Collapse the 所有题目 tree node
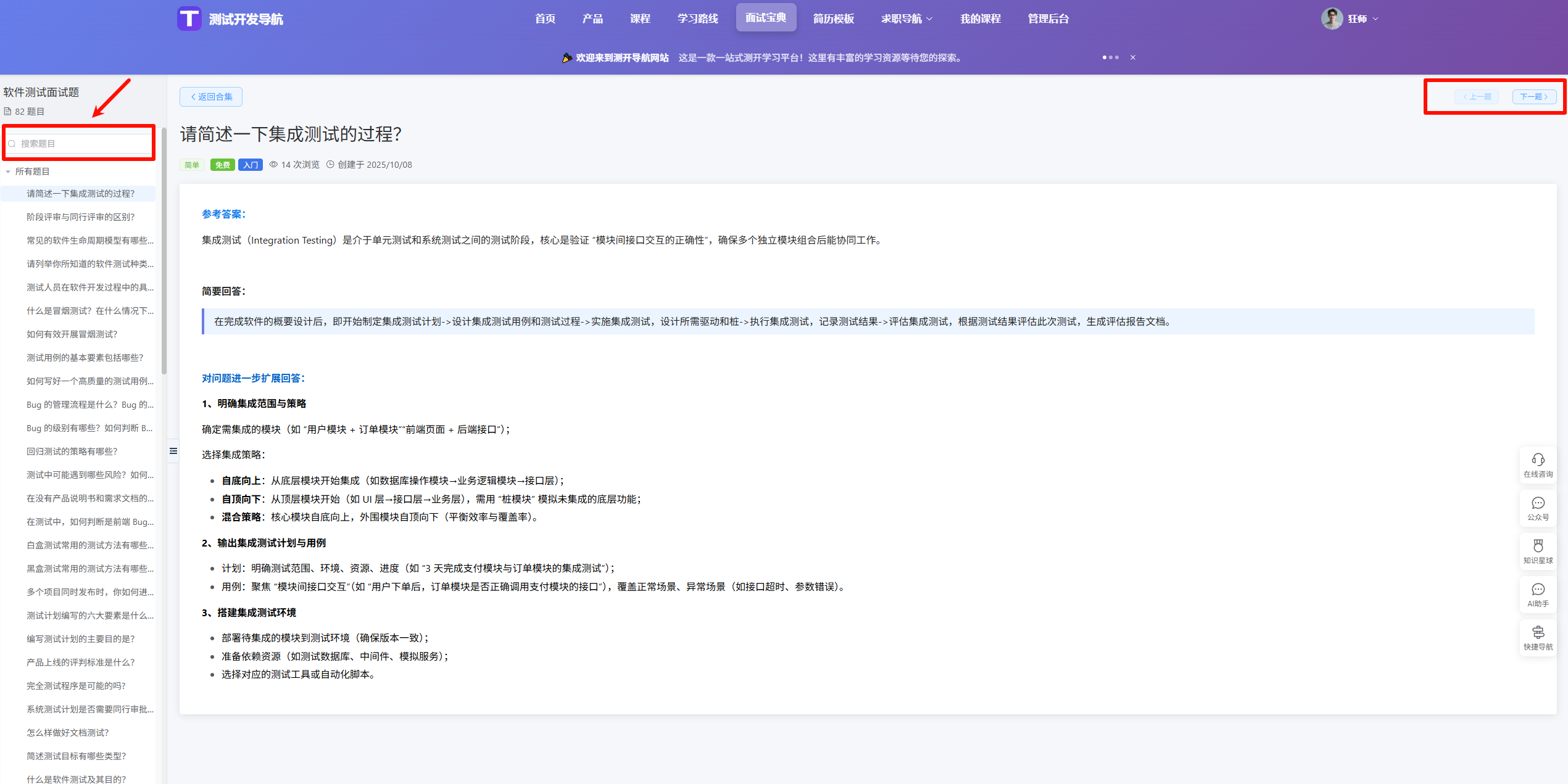 [8, 172]
